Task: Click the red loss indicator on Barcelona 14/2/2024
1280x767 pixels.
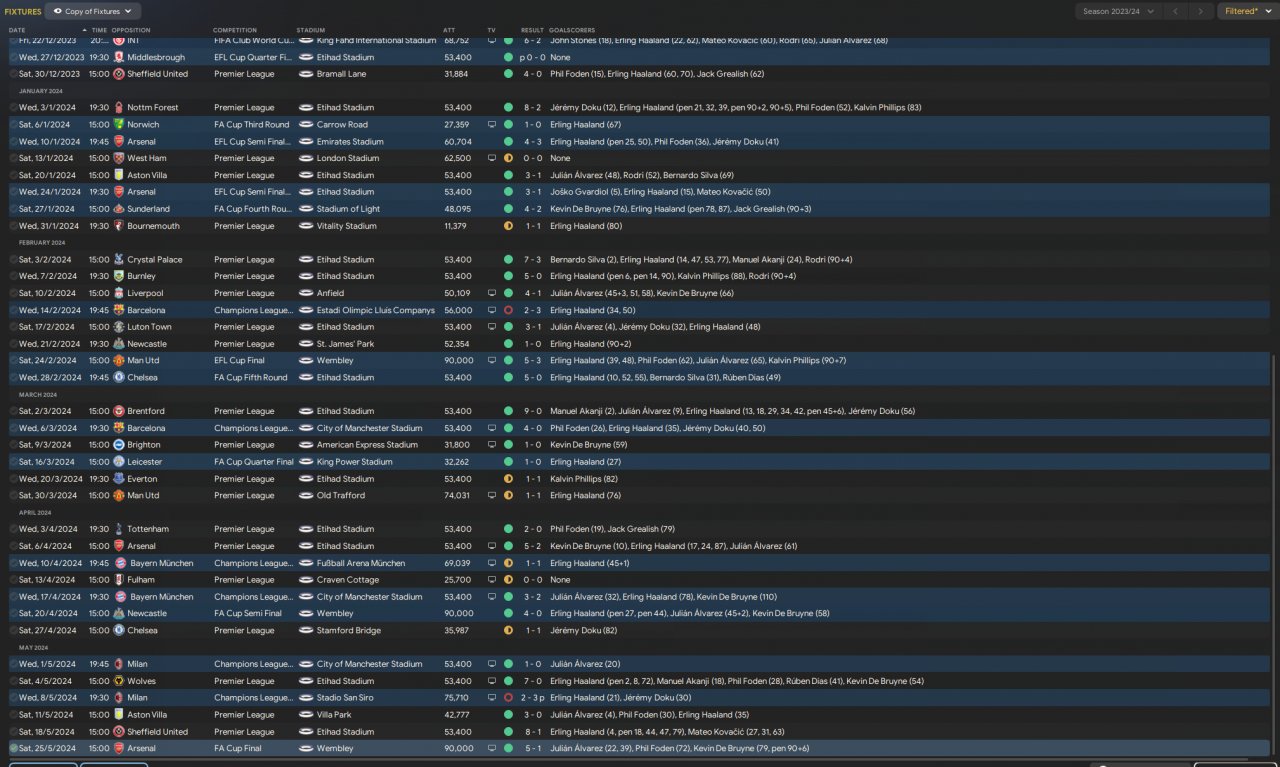Action: [x=508, y=310]
